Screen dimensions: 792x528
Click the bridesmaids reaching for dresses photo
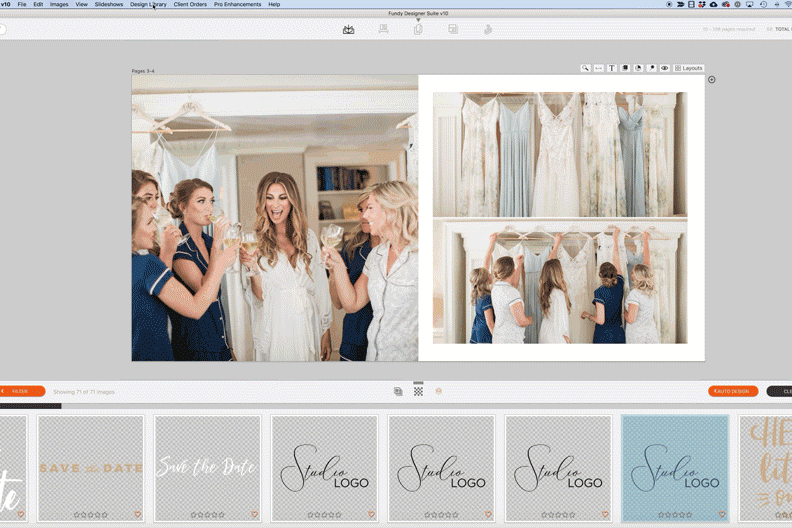560,281
